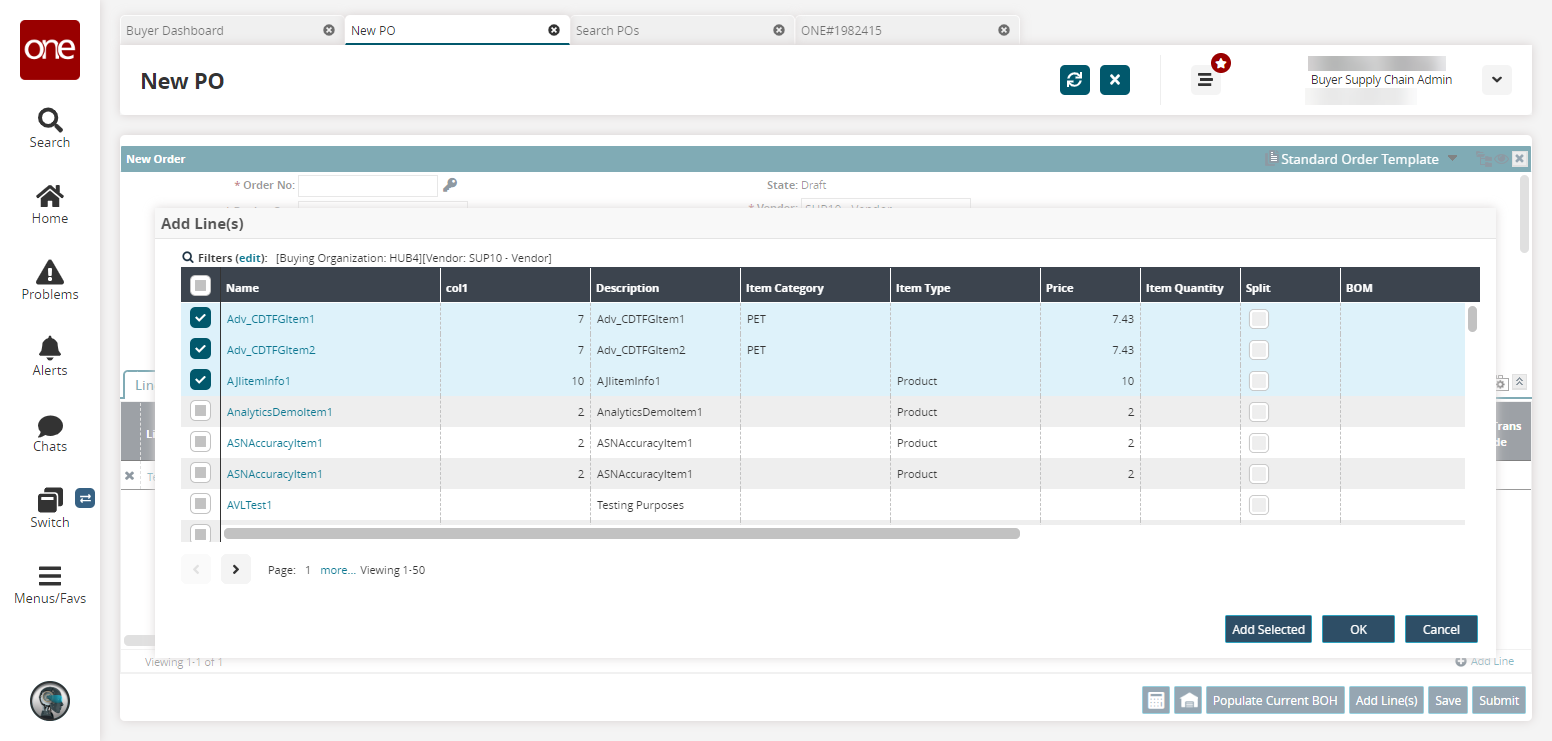Click the AJIitemInfo1 item link
Viewport: 1552px width, 741px height.
258,381
